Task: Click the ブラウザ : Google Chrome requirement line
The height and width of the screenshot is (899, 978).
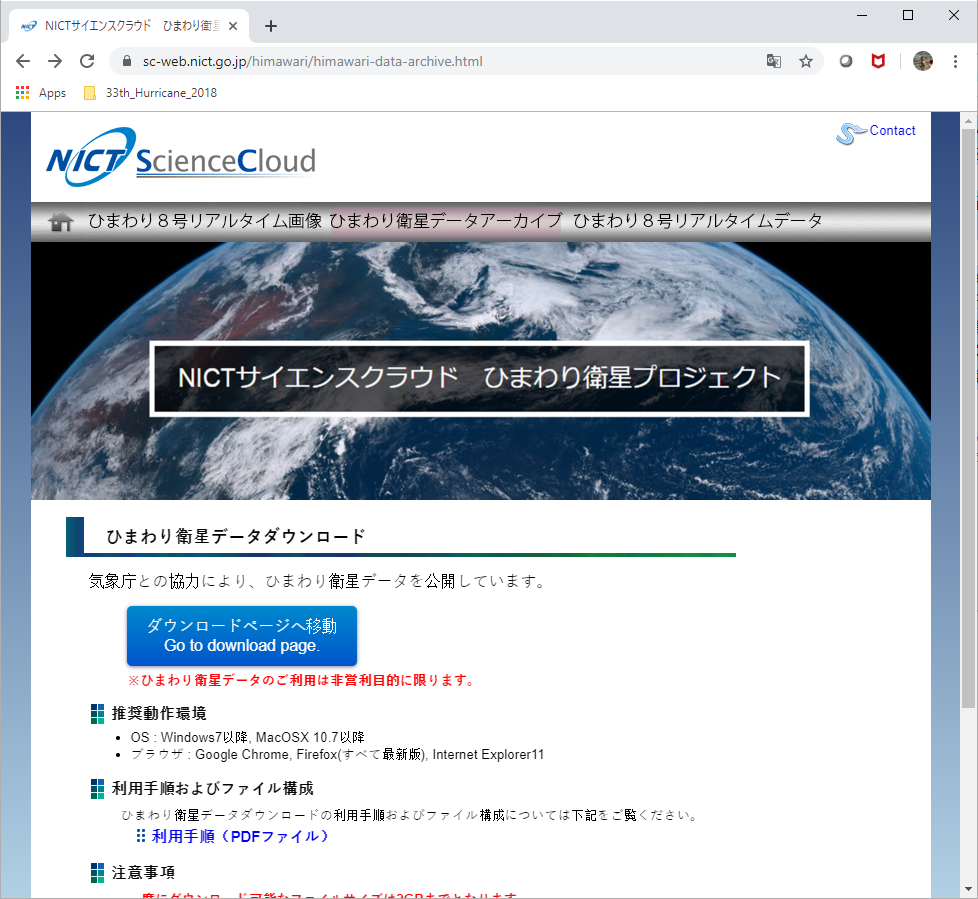Action: 337,754
